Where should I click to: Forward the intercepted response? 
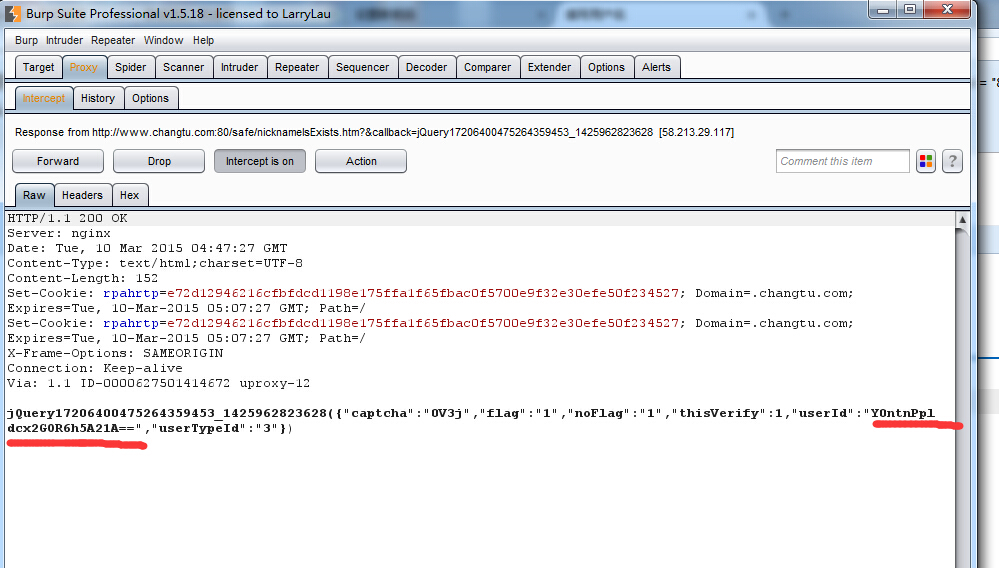pyautogui.click(x=58, y=161)
